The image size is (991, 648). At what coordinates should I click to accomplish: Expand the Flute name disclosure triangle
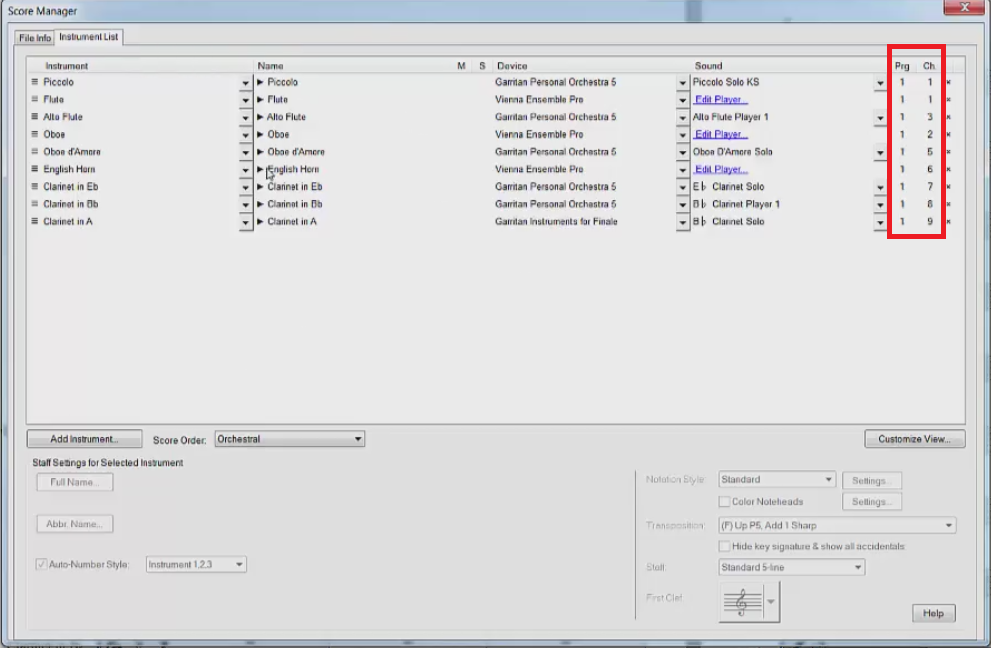click(x=261, y=100)
